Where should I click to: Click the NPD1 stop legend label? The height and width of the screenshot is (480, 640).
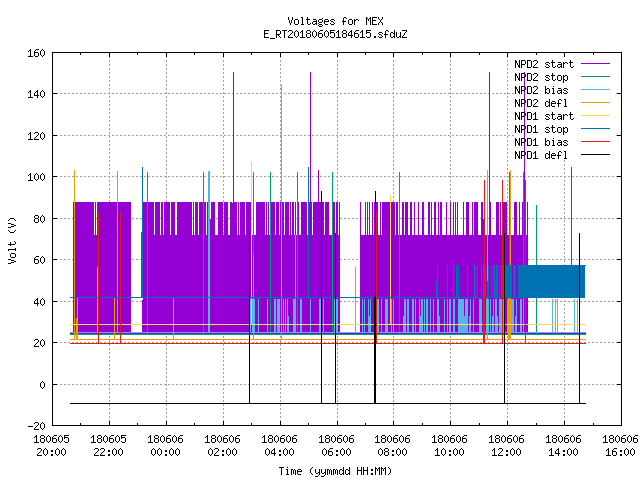coord(541,129)
